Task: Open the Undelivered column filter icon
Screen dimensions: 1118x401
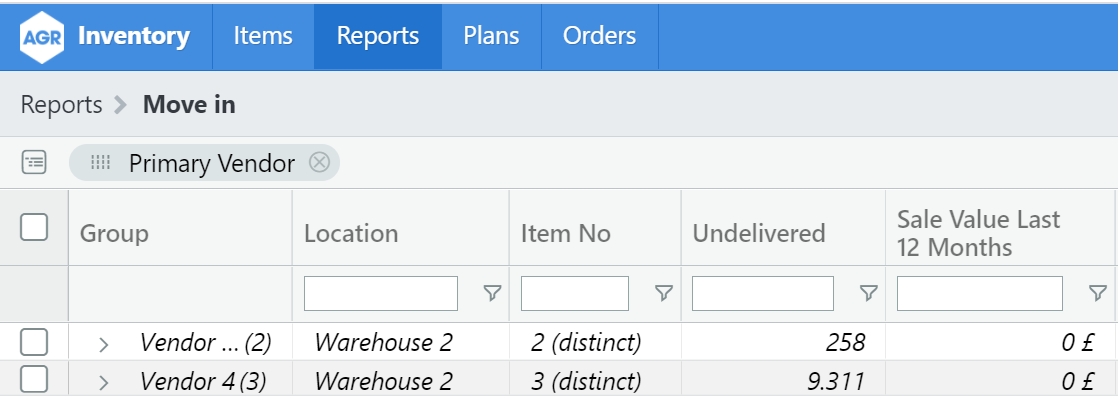Action: point(868,293)
